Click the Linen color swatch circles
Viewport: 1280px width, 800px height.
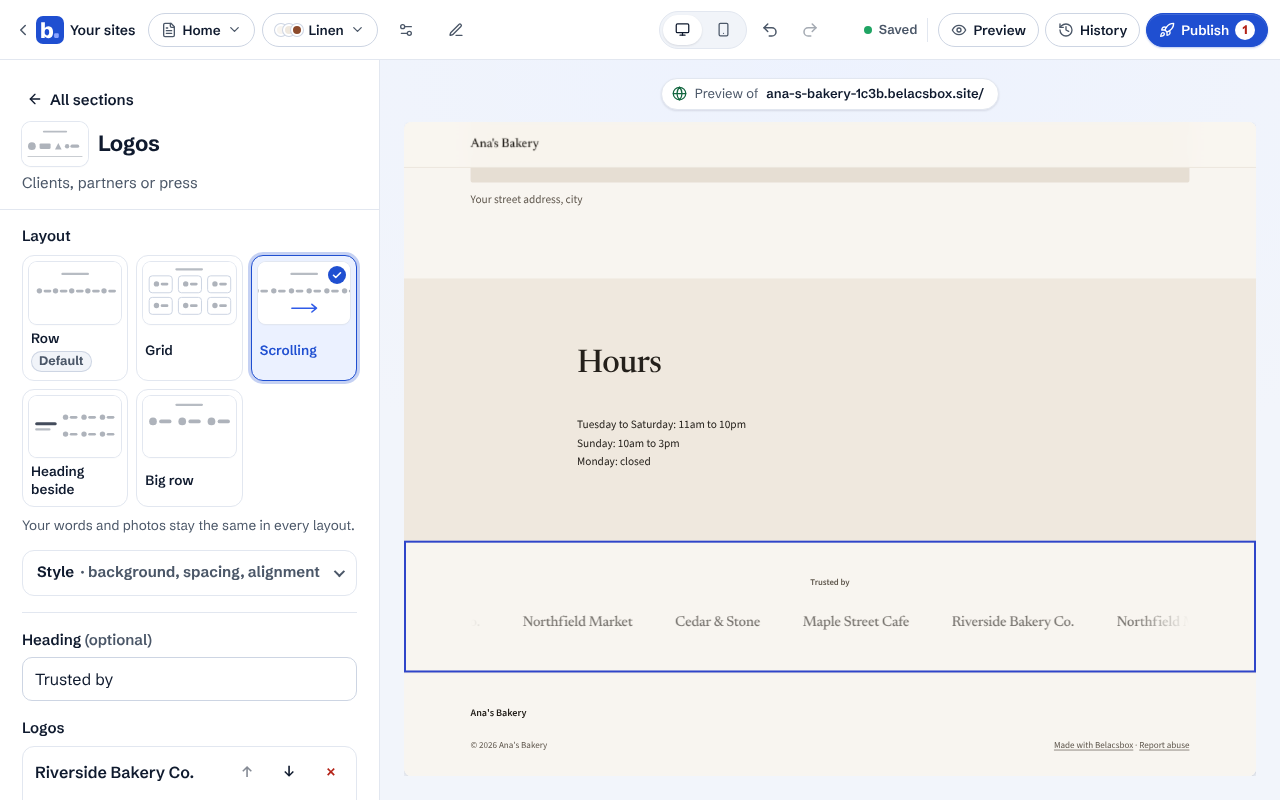pyautogui.click(x=288, y=30)
